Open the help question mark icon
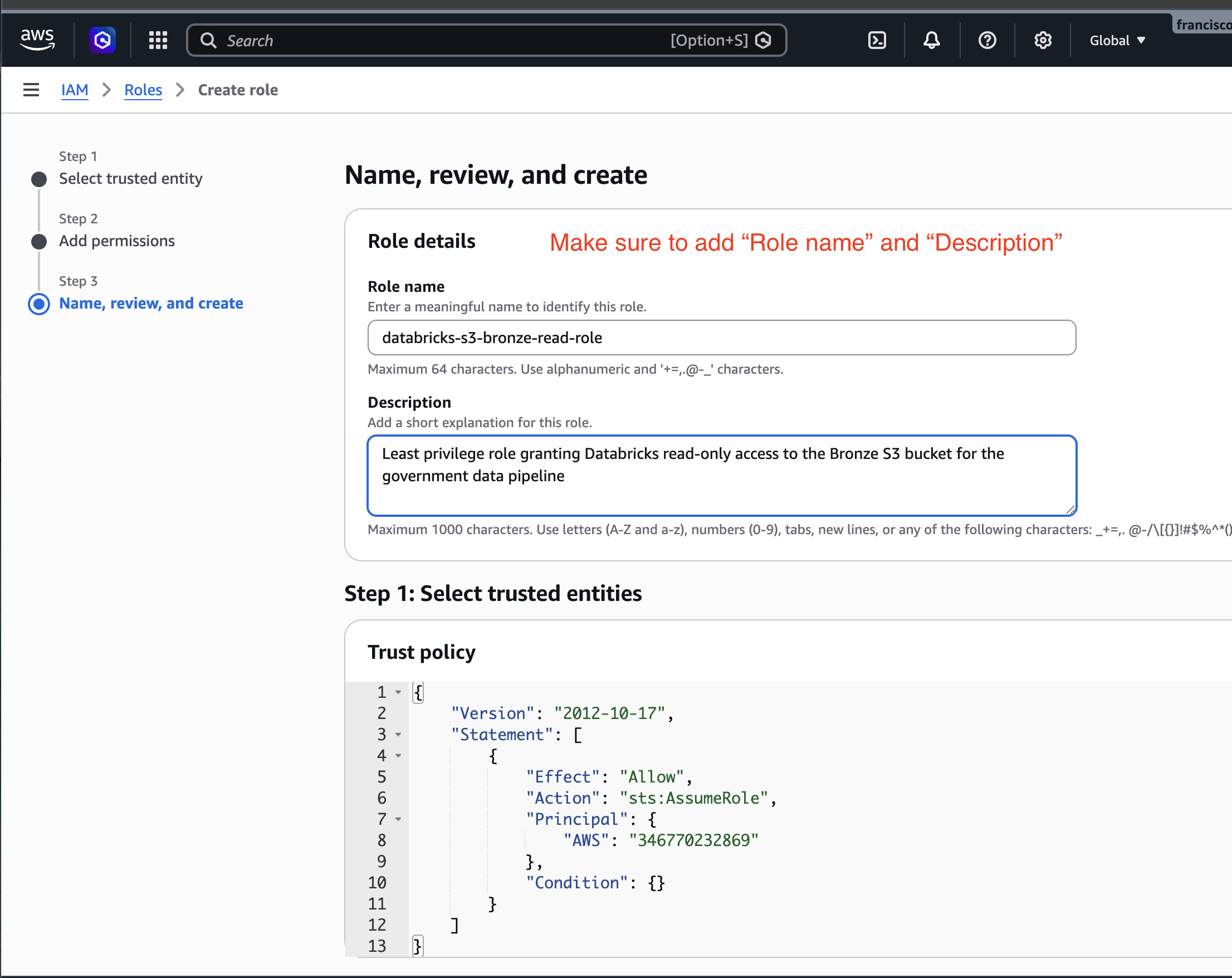Viewport: 1232px width, 978px height. 987,40
